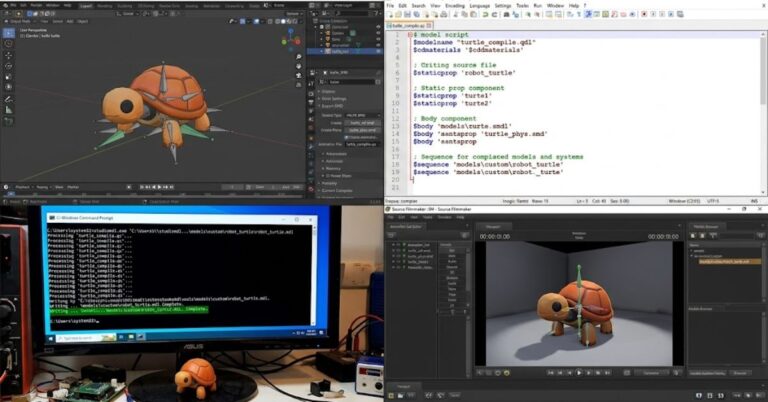
Task: Select the Rotate tool in Blender toolbar
Action: [9, 66]
